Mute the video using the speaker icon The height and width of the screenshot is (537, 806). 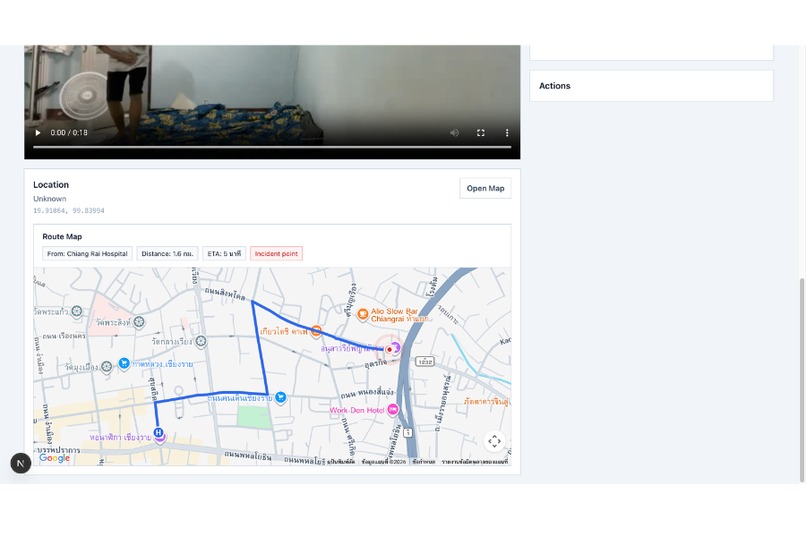pyautogui.click(x=454, y=133)
